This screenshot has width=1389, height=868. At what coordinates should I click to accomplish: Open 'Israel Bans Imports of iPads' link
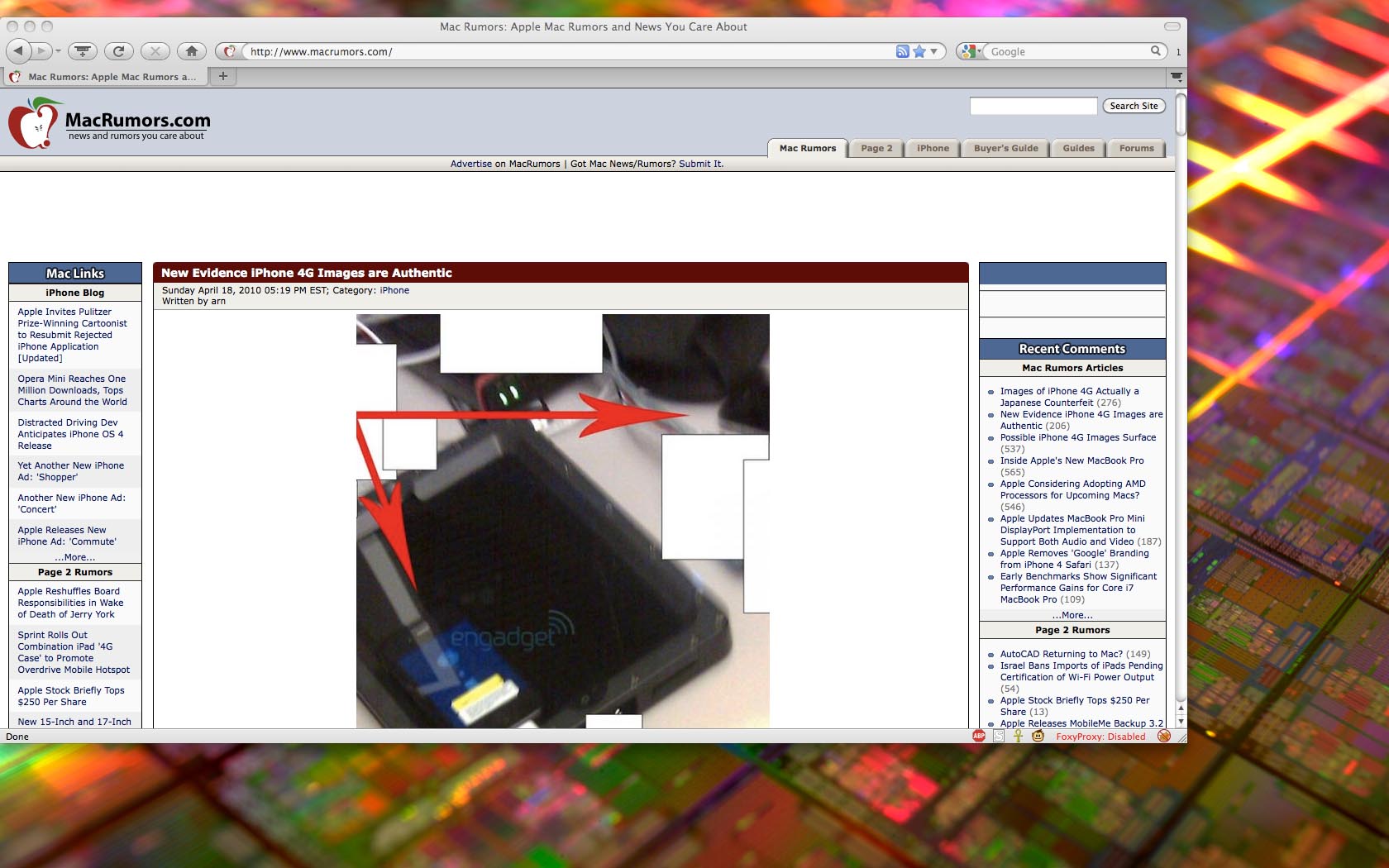tap(1081, 671)
